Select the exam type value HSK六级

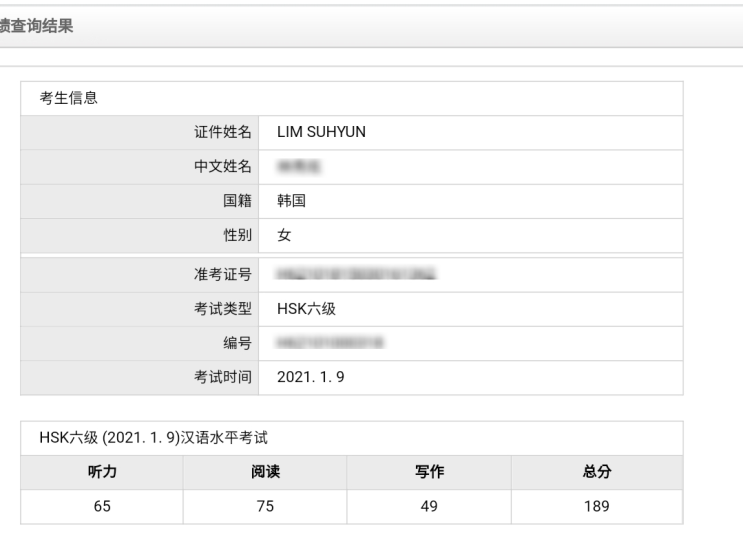(x=306, y=309)
